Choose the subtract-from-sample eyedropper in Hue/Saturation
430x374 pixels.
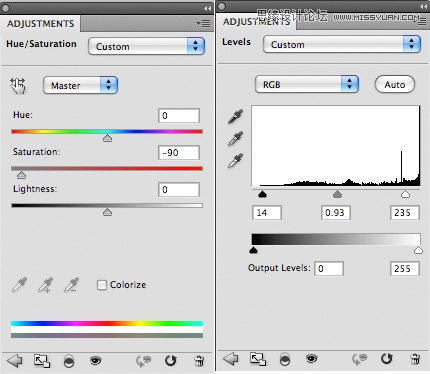point(71,285)
